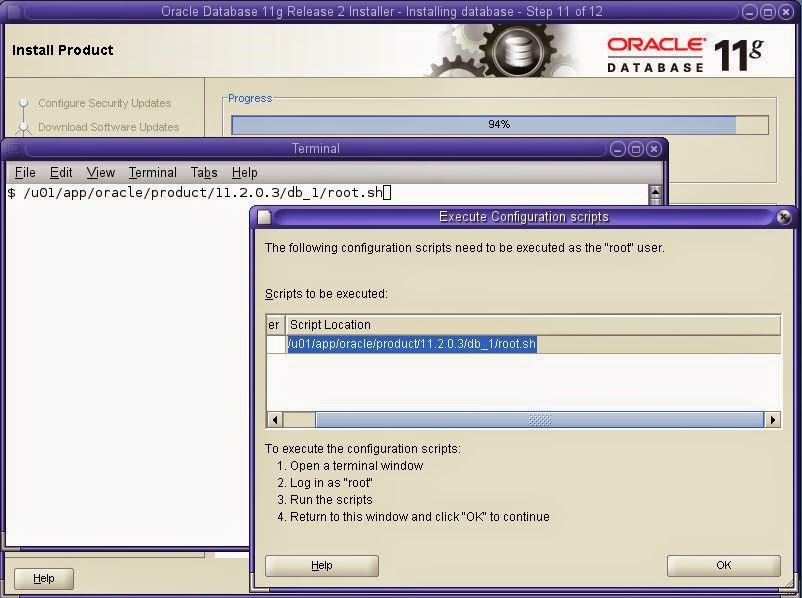Click 'Open a terminal window' instruction text
Screen dimensions: 802x598
pyautogui.click(x=357, y=466)
